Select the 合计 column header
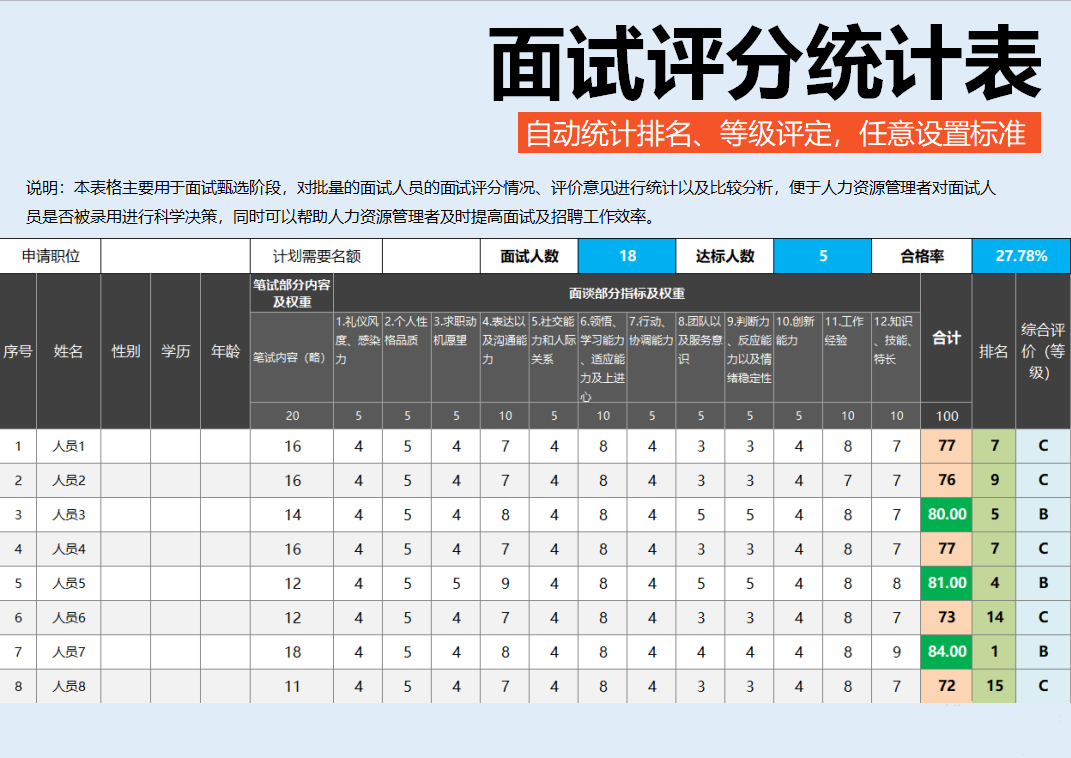The height and width of the screenshot is (758, 1071). 946,339
